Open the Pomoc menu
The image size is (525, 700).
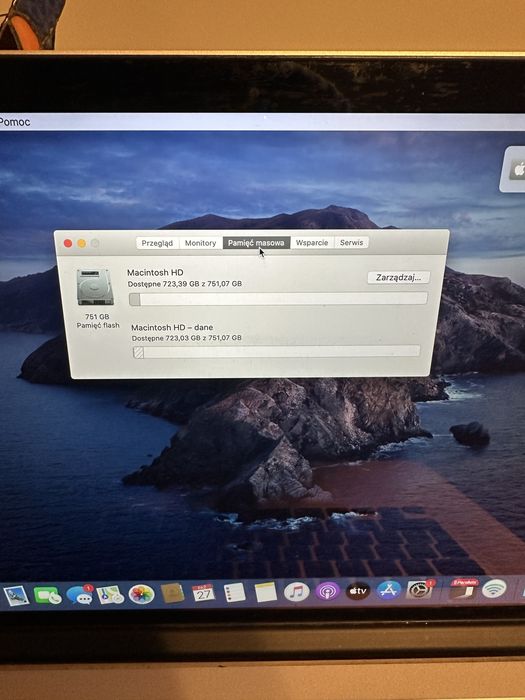[x=15, y=122]
